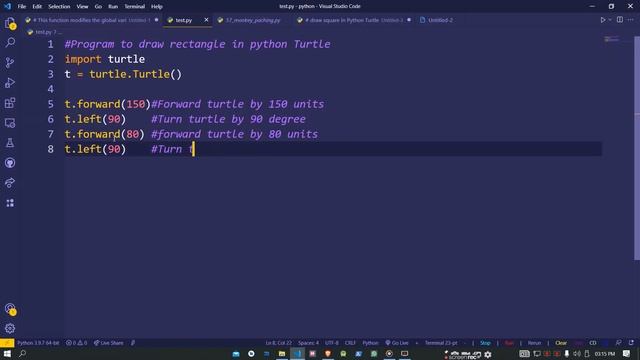
Task: Open the Search view in activity bar
Action: pyautogui.click(x=10, y=42)
